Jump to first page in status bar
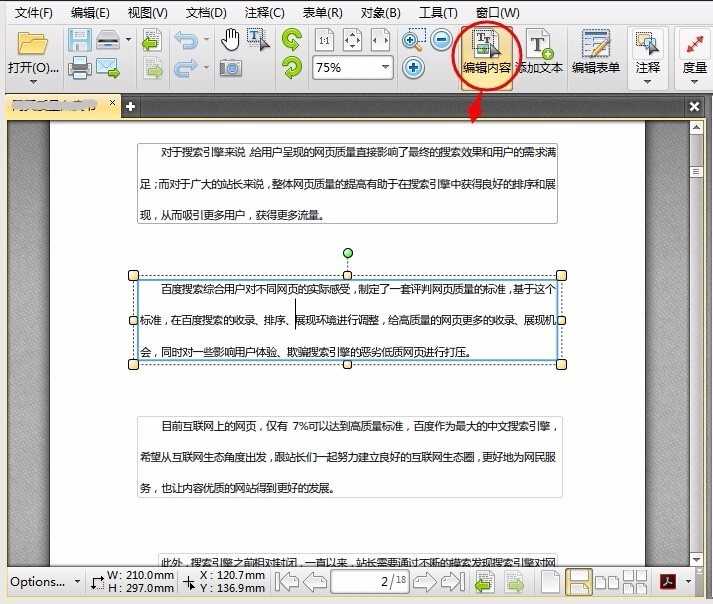This screenshot has width=713, height=604. (x=287, y=582)
